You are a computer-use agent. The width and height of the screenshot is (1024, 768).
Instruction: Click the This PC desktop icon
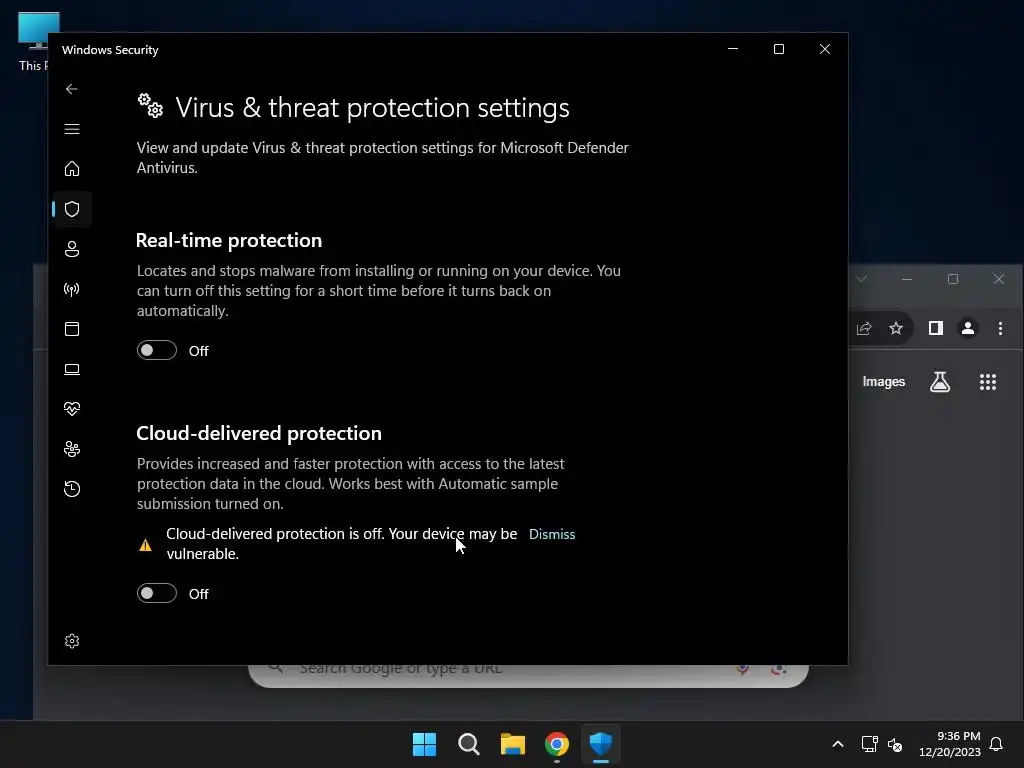[33, 42]
